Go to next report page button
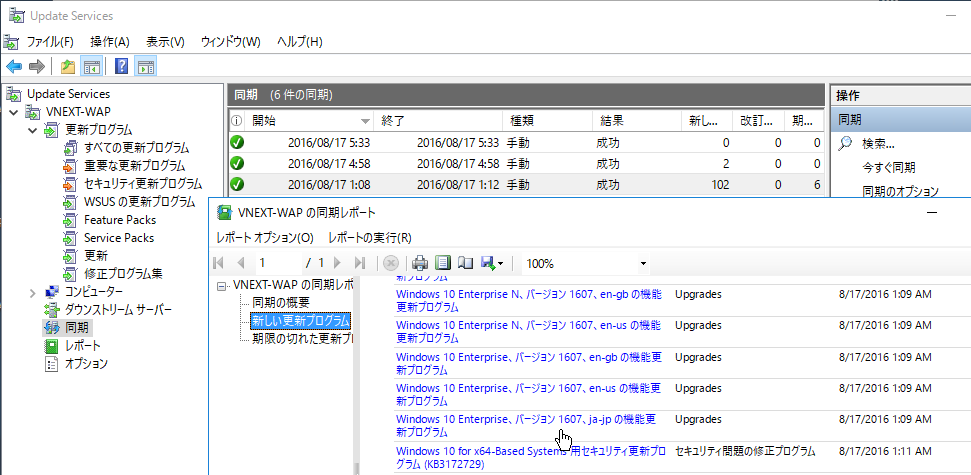 pyautogui.click(x=337, y=263)
